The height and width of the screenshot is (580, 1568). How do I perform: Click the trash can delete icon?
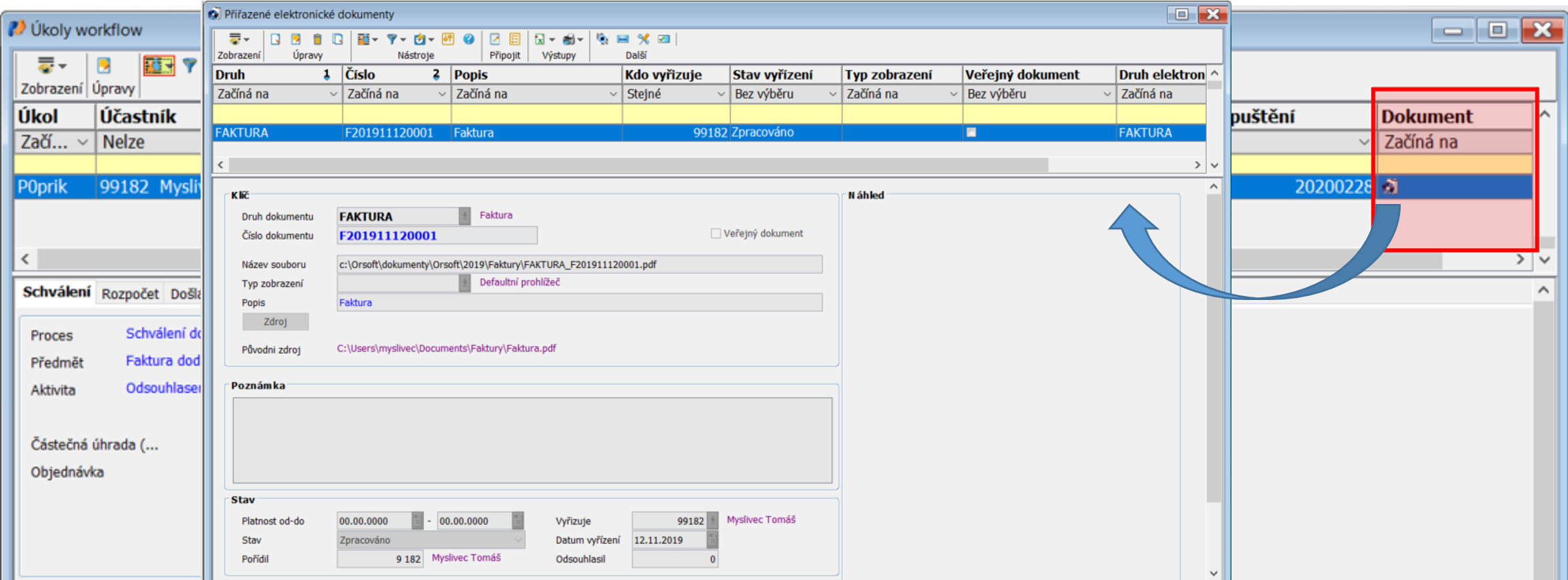coord(317,39)
